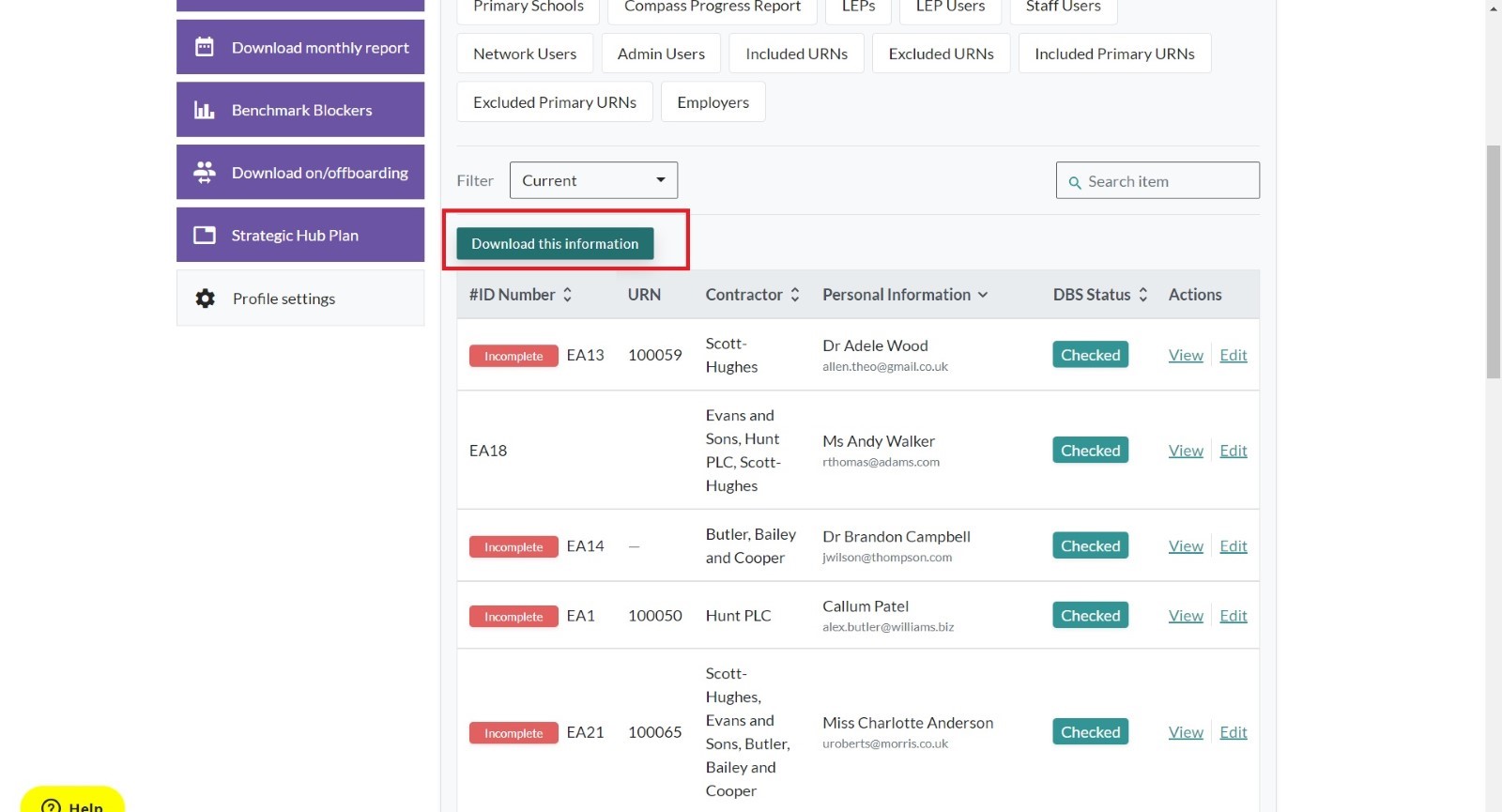Open the Excluded URNs tab
The image size is (1502, 812).
pyautogui.click(x=942, y=54)
